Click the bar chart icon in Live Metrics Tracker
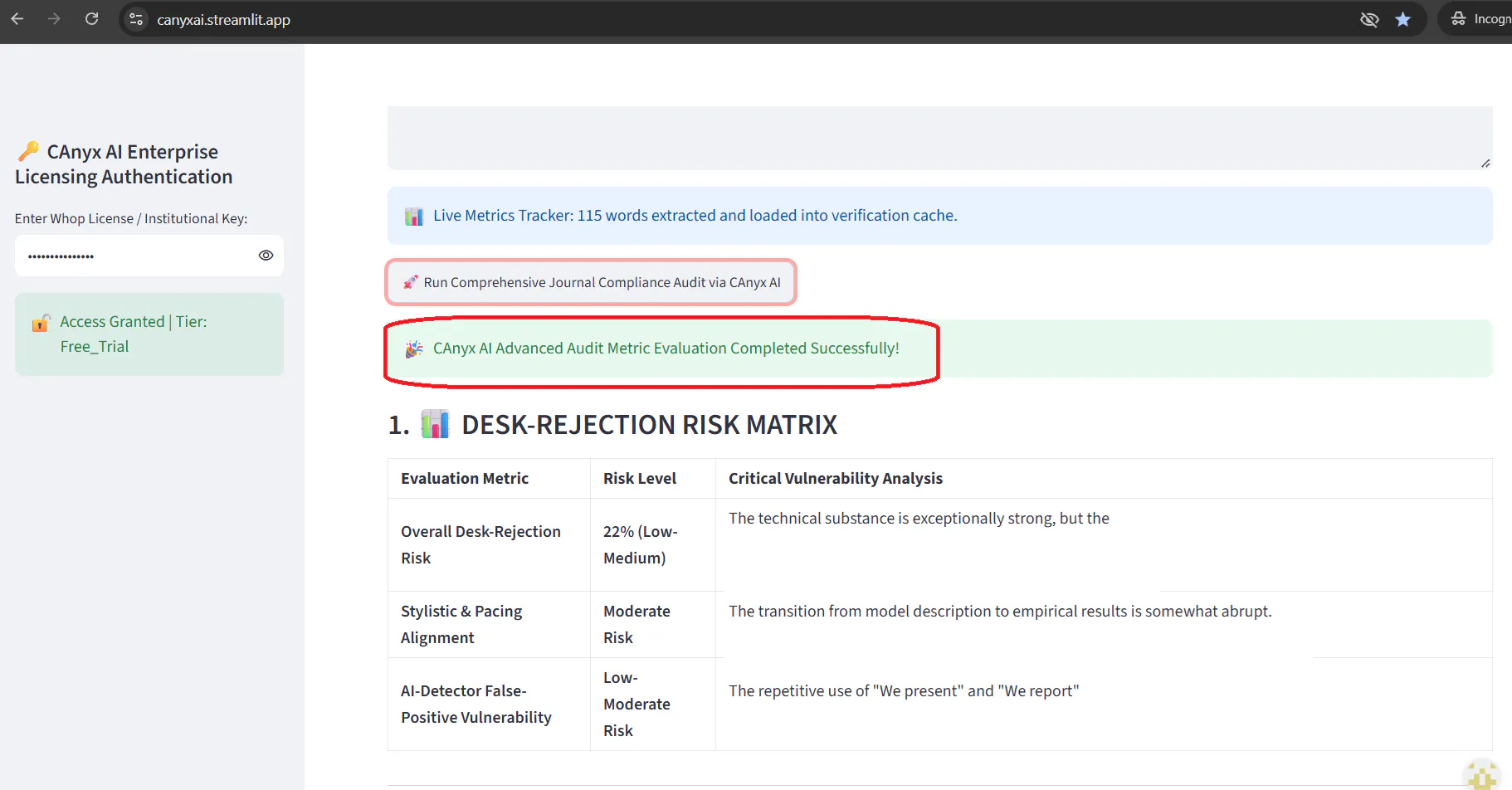The image size is (1512, 790). (x=414, y=216)
